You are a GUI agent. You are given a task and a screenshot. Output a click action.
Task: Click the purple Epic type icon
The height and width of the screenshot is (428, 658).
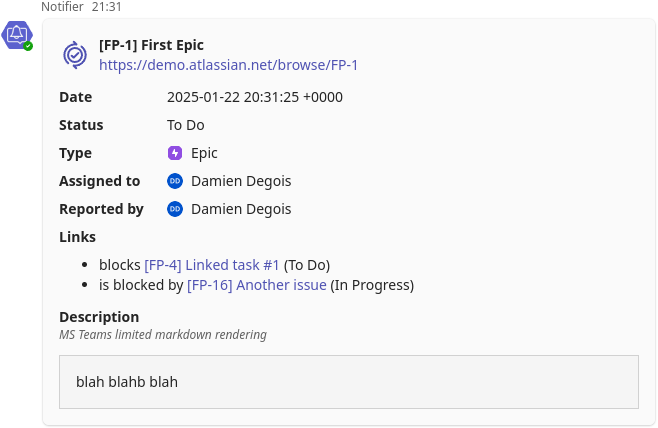click(175, 153)
